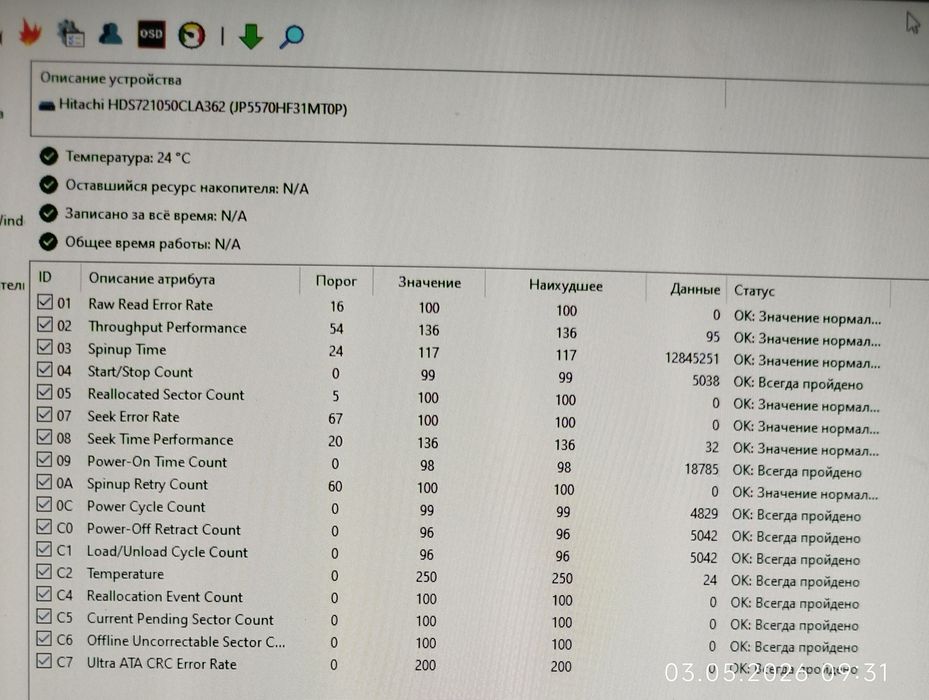Image resolution: width=929 pixels, height=700 pixels.
Task: Click the data value 12845251 for Spinup Time
Action: point(692,359)
